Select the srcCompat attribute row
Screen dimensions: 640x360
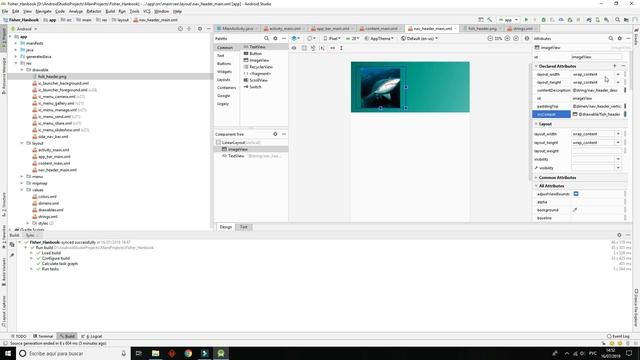pos(580,114)
